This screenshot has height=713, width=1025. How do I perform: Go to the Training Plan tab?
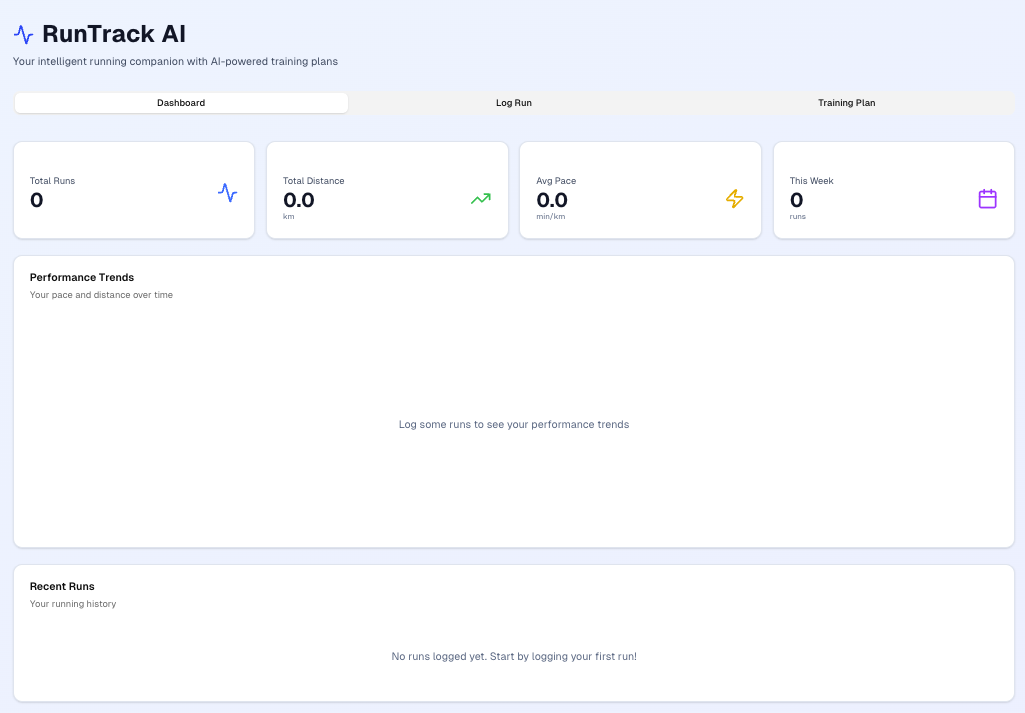point(846,103)
